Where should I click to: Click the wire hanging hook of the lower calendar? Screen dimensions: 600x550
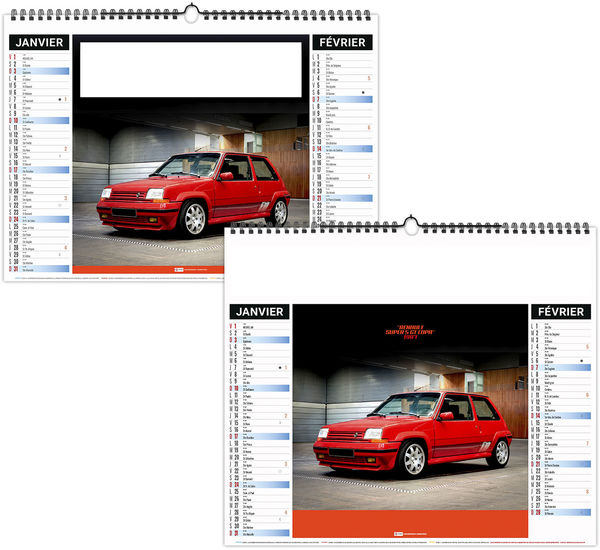pyautogui.click(x=411, y=225)
